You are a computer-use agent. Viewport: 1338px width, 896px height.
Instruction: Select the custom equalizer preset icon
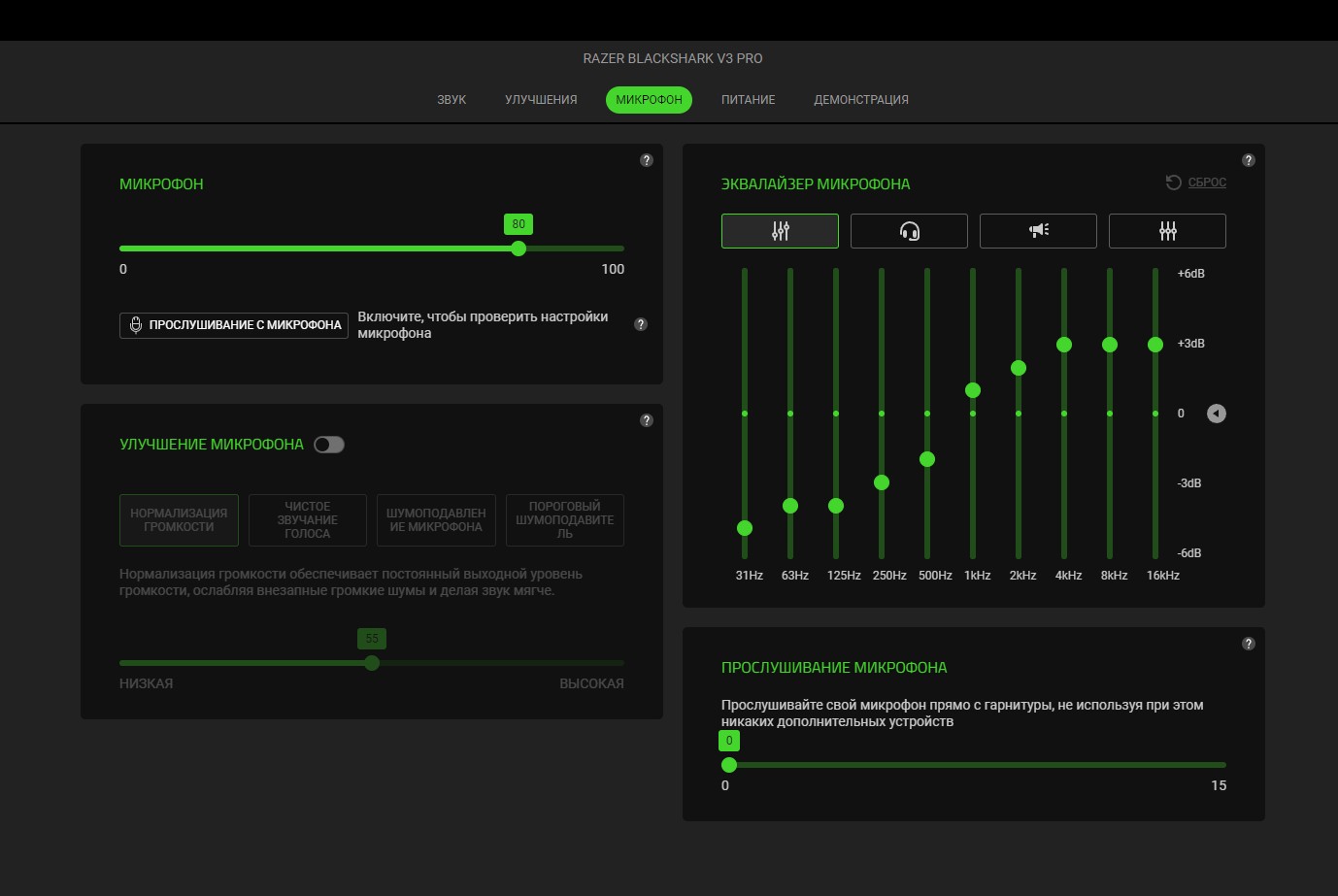click(1167, 231)
